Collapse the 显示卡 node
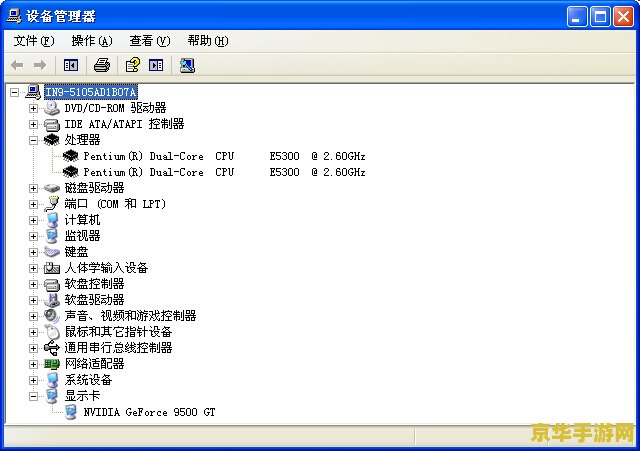Image resolution: width=640 pixels, height=451 pixels. click(33, 396)
